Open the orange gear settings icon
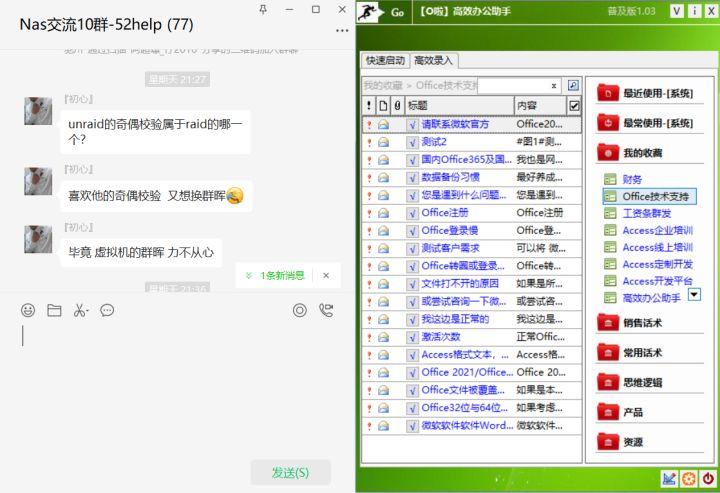 [x=688, y=479]
